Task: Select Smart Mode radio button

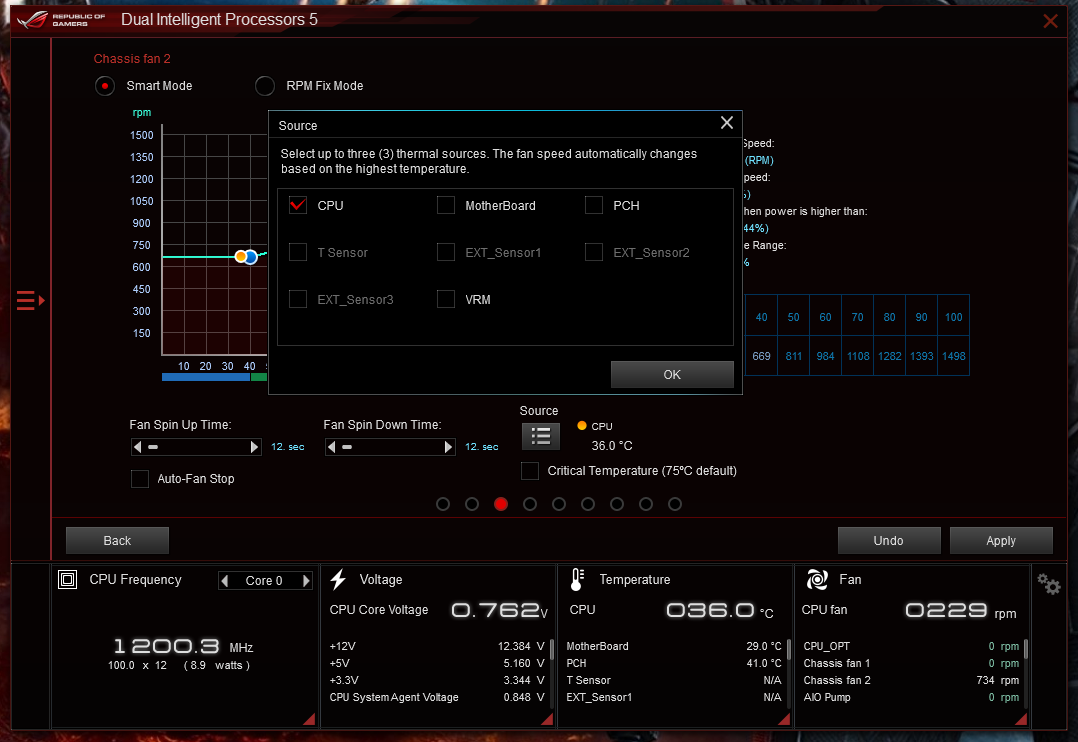Action: pos(104,86)
